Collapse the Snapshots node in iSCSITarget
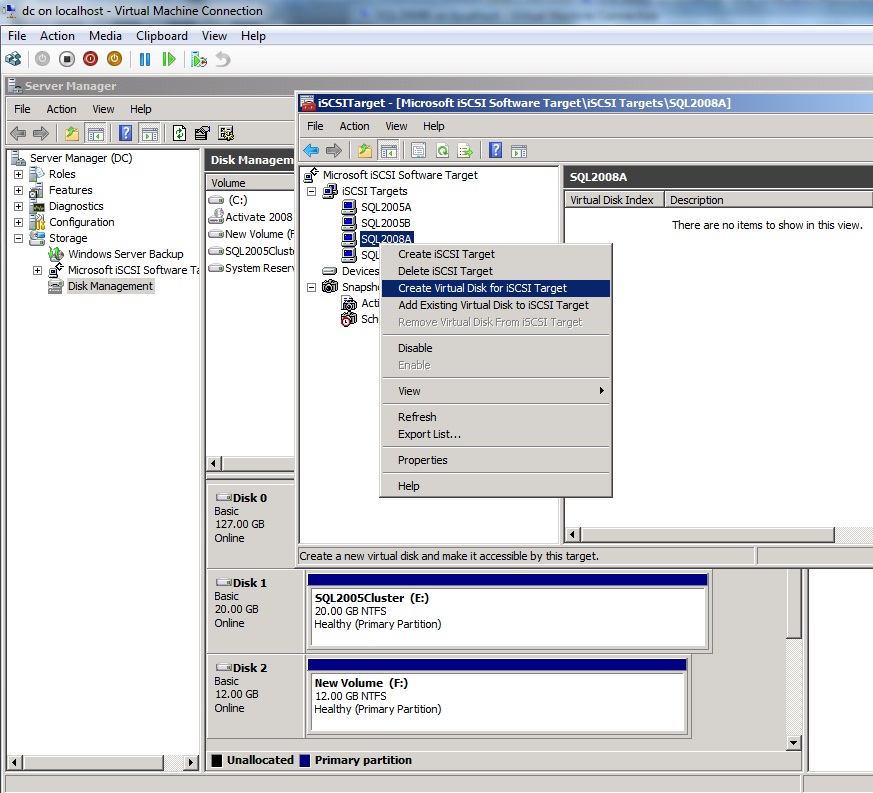Viewport: 873px width, 793px height. [x=312, y=287]
